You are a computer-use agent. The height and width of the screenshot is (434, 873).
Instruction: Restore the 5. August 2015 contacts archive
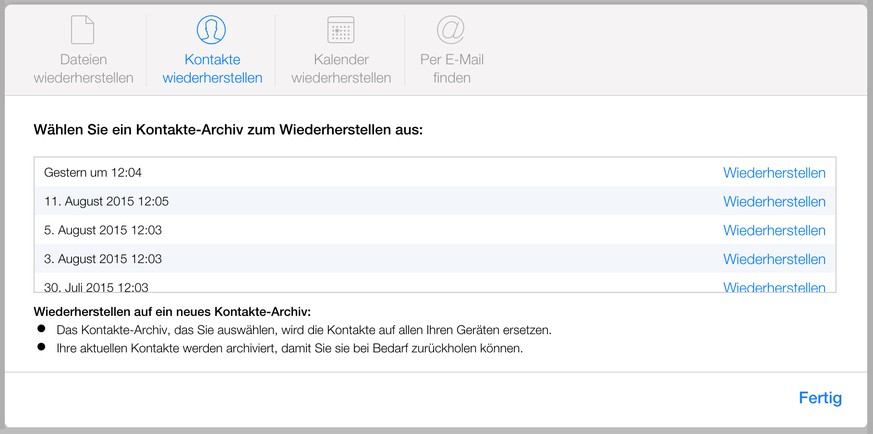point(774,231)
